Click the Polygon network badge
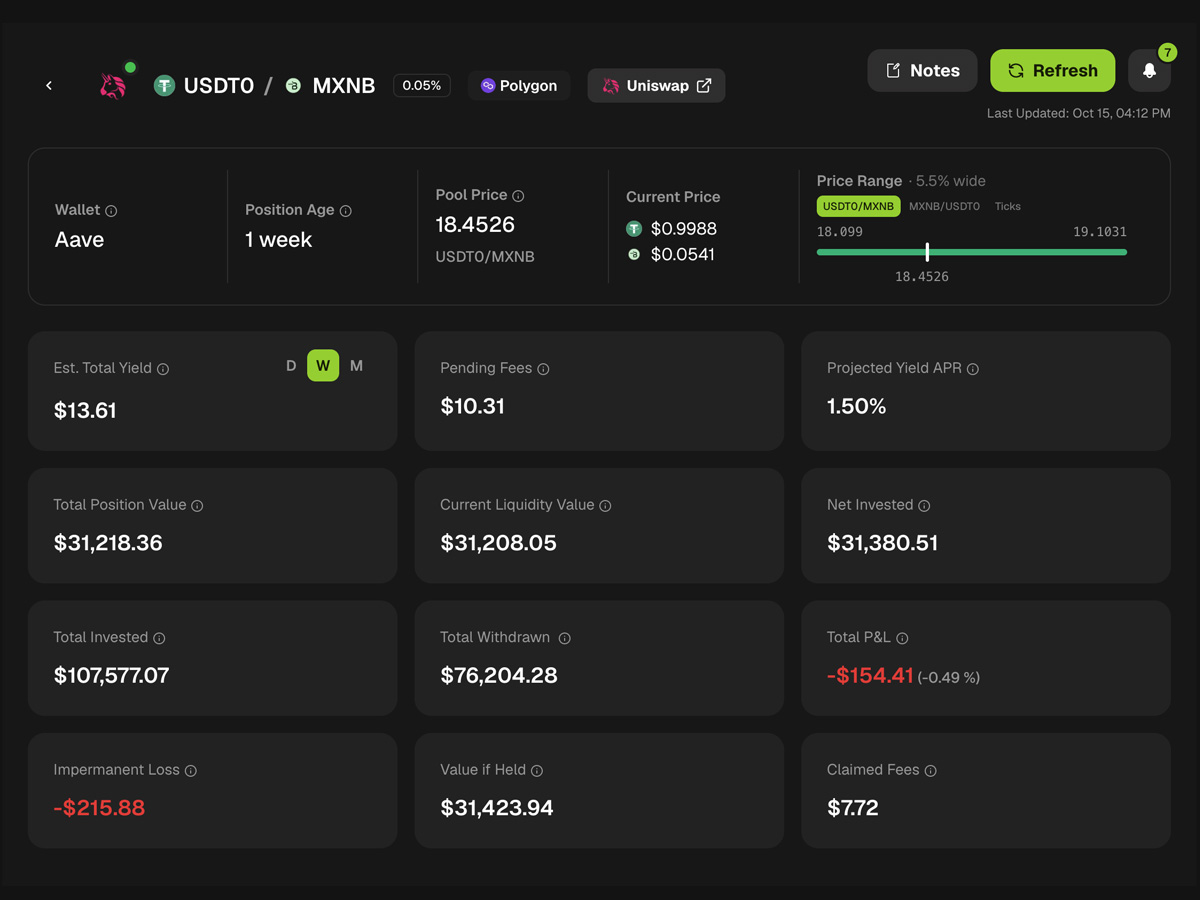 coord(519,86)
